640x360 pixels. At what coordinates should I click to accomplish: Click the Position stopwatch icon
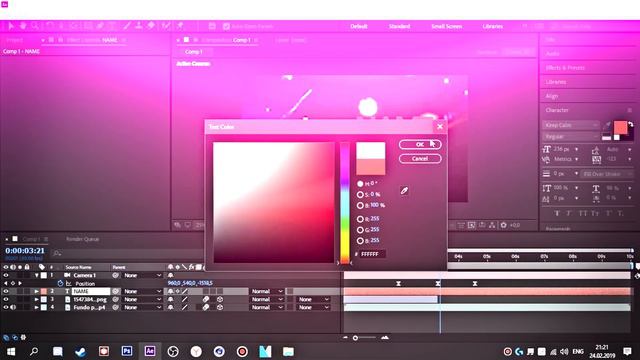coord(60,283)
